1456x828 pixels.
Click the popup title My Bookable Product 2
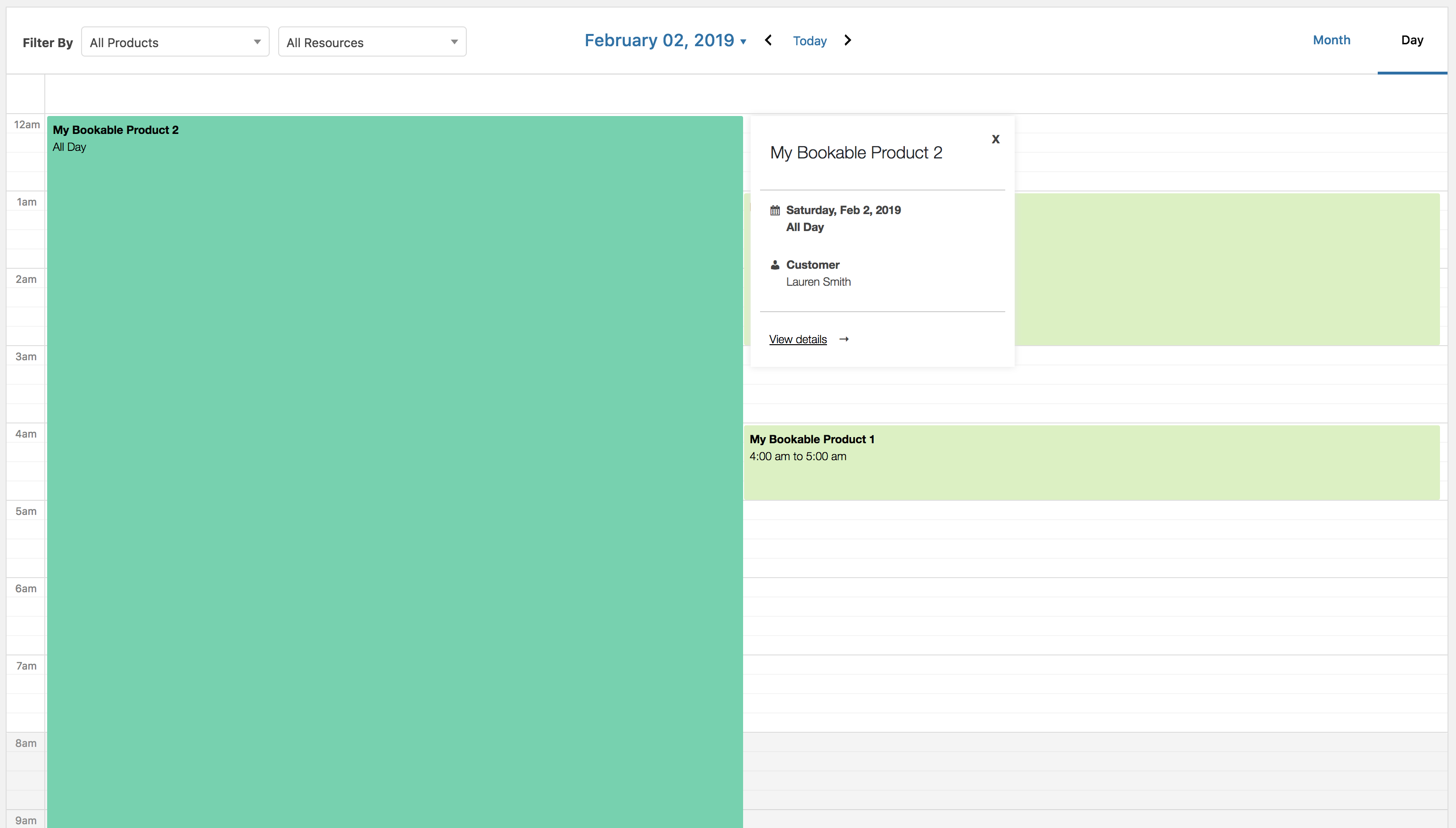[856, 153]
